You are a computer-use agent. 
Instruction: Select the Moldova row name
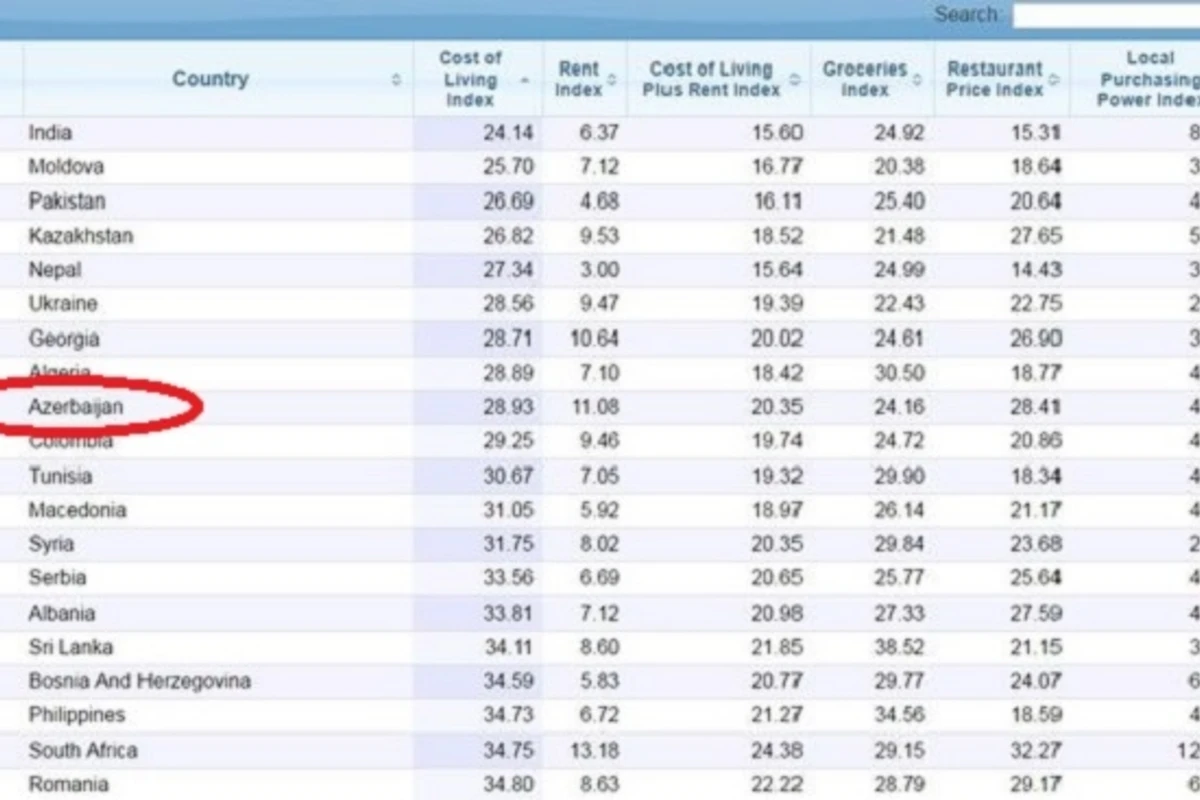pyautogui.click(x=66, y=166)
